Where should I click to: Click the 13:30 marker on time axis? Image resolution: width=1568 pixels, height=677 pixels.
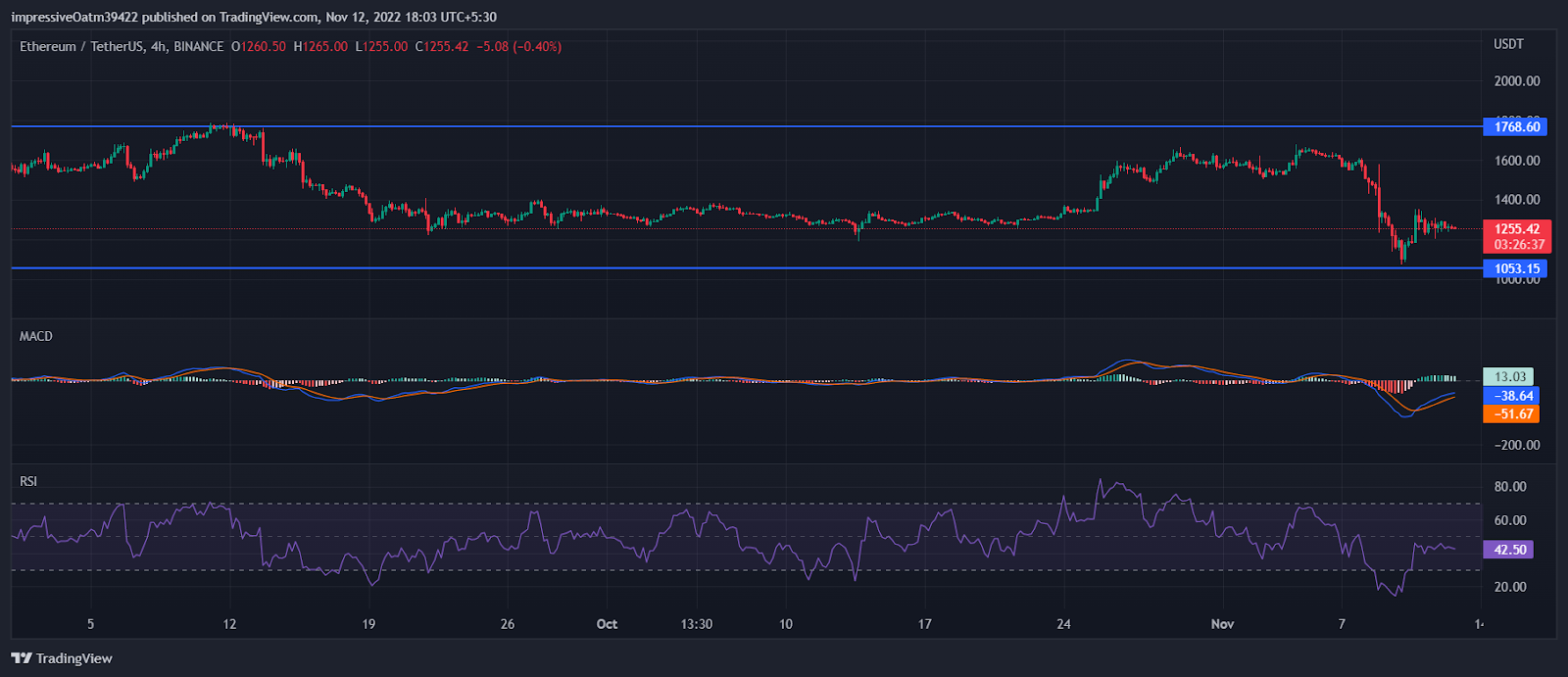696,624
